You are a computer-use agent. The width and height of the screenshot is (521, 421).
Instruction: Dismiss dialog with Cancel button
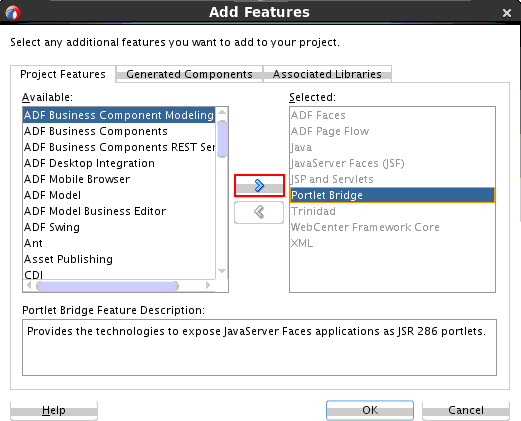pos(466,410)
